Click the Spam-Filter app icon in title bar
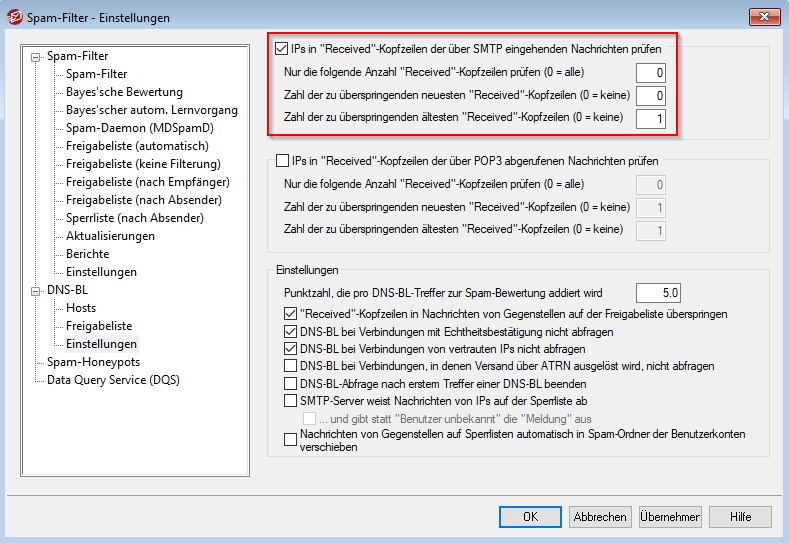The image size is (789, 543). click(x=15, y=17)
